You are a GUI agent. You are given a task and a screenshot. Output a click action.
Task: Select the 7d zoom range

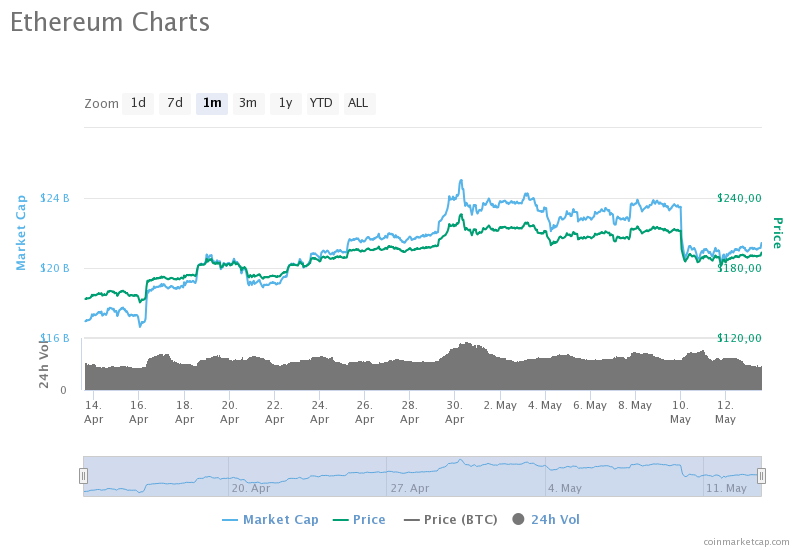coord(175,104)
